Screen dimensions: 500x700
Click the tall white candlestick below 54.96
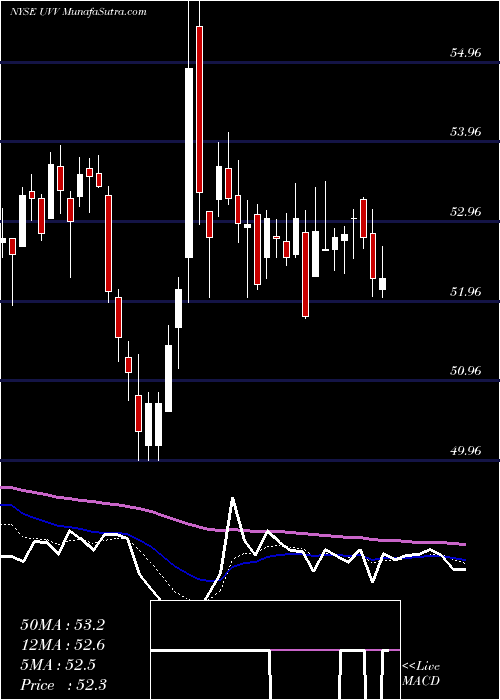coord(189,163)
